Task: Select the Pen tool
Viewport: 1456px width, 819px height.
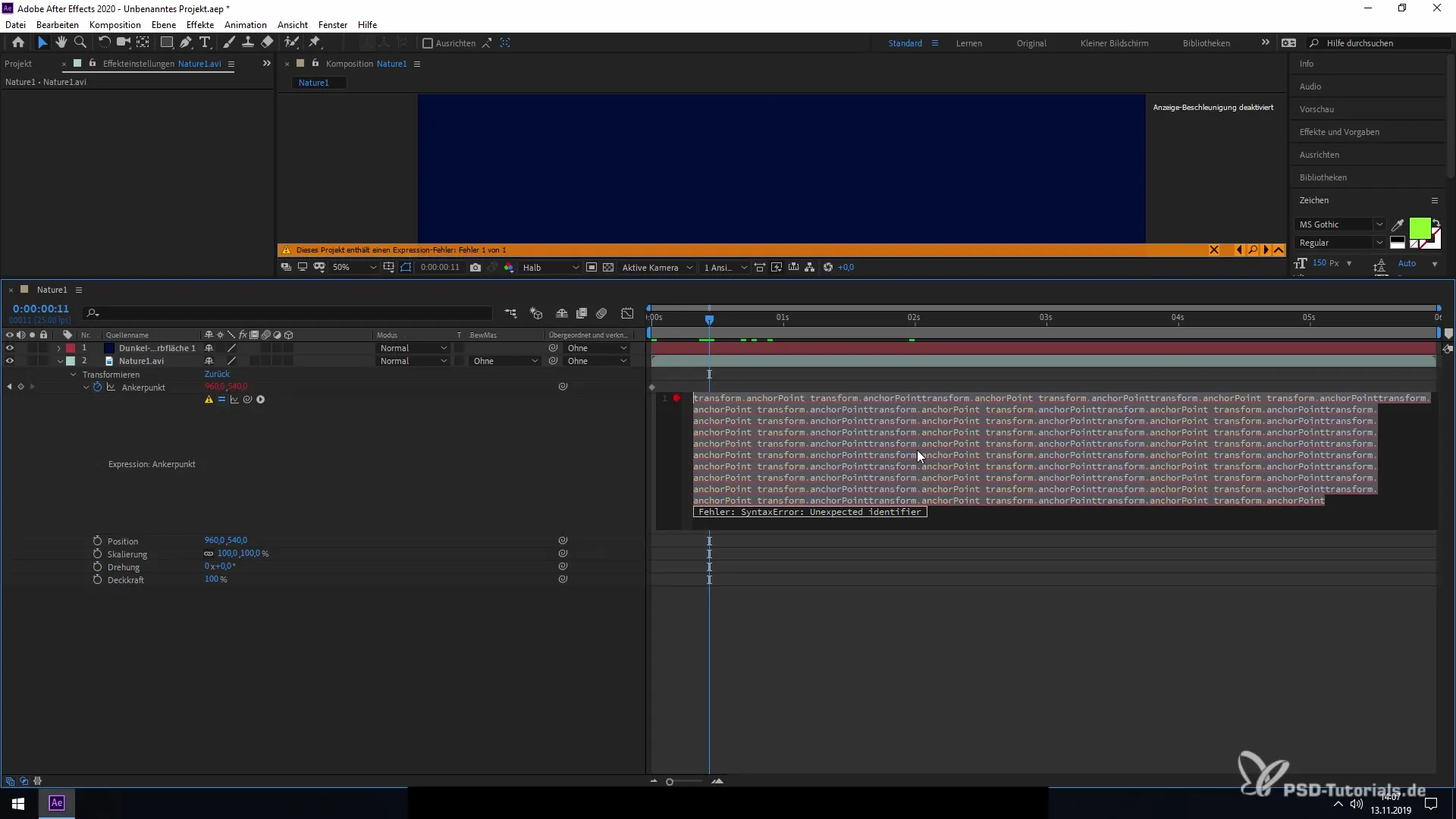Action: coord(186,43)
